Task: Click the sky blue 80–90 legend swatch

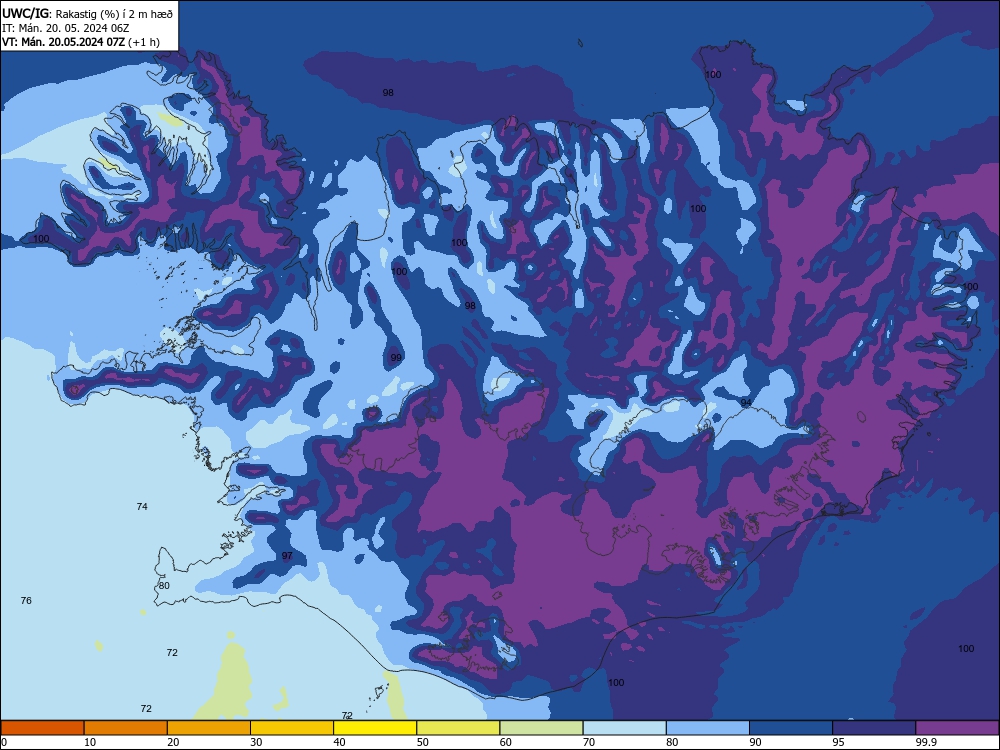Action: 708,728
